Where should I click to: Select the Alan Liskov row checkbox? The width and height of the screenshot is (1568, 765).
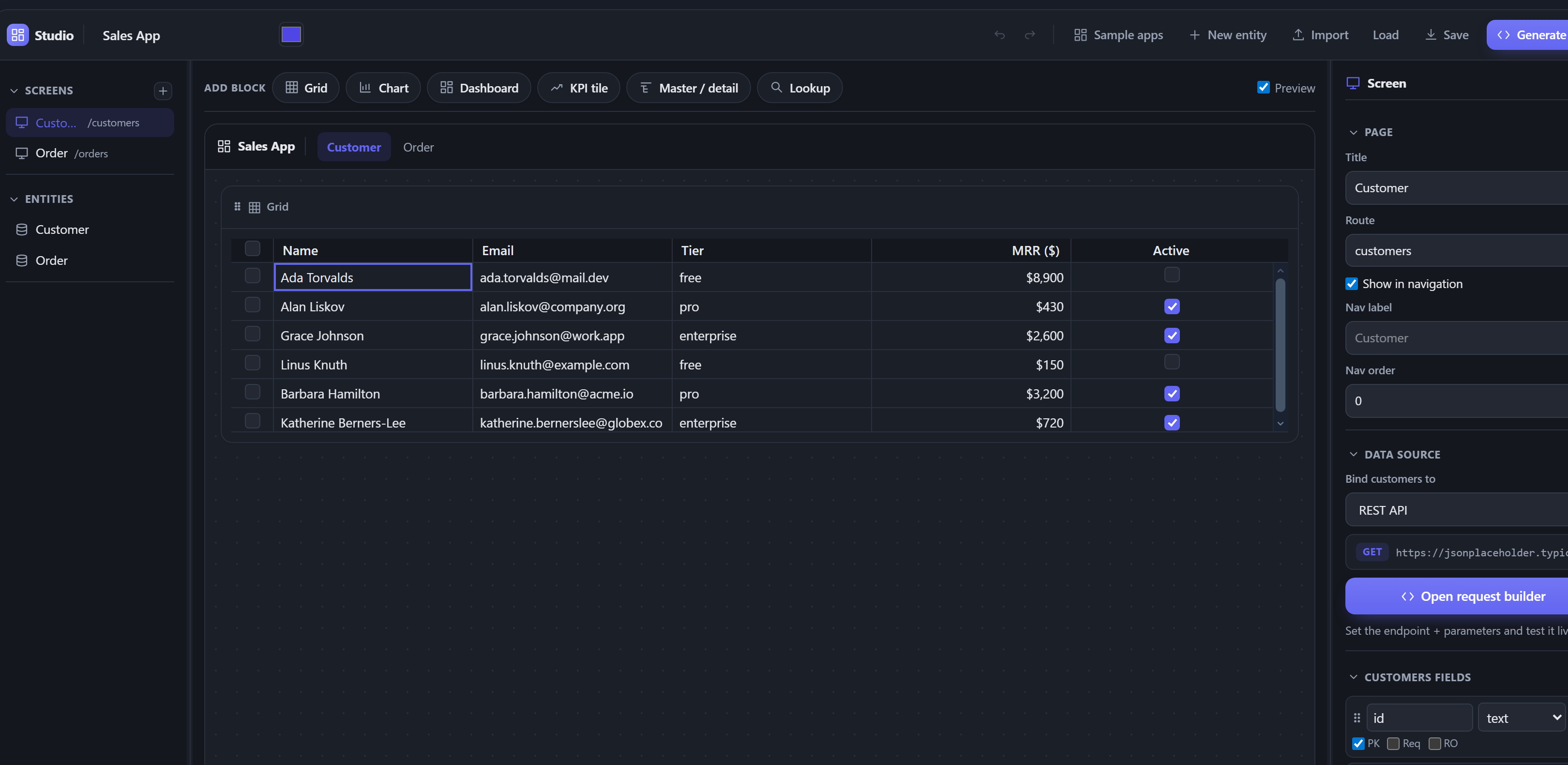[252, 305]
